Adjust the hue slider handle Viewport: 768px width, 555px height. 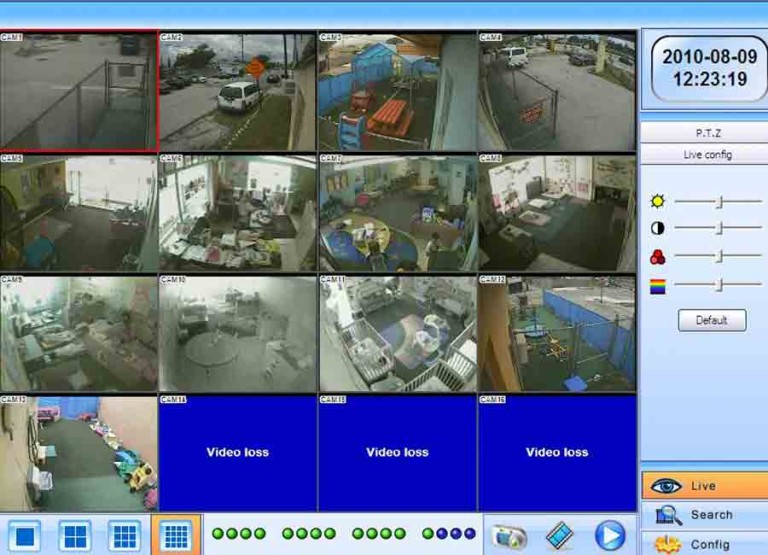pos(720,285)
